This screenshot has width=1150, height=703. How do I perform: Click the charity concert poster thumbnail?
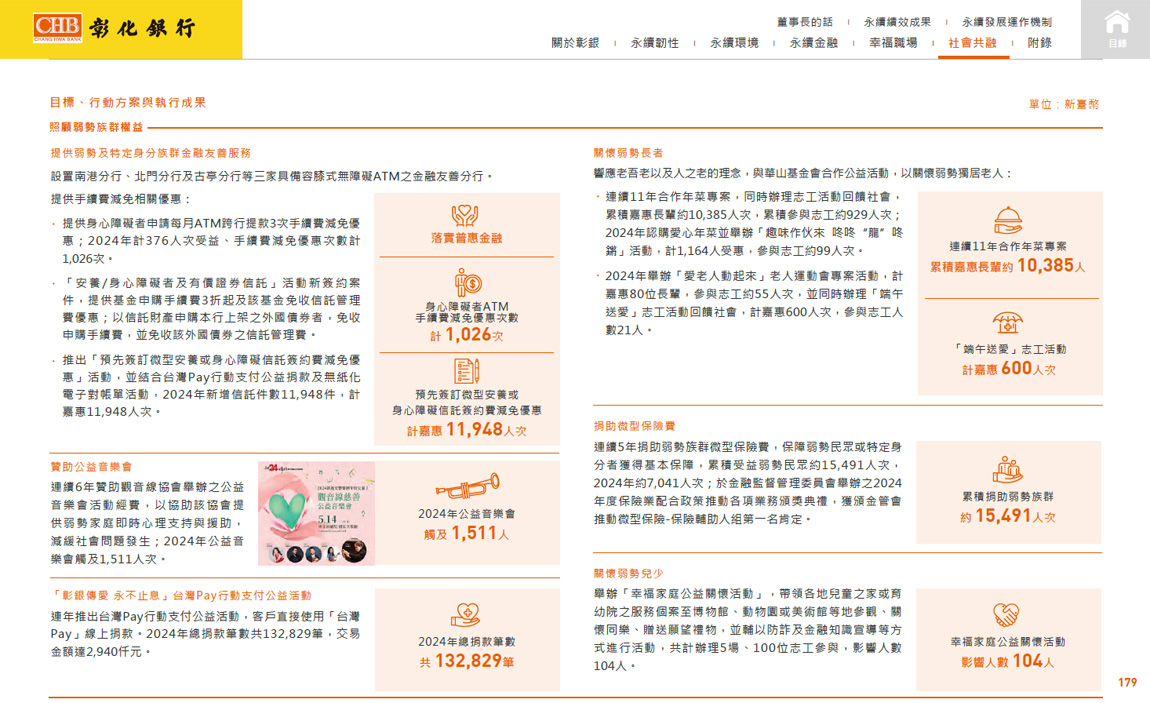316,513
